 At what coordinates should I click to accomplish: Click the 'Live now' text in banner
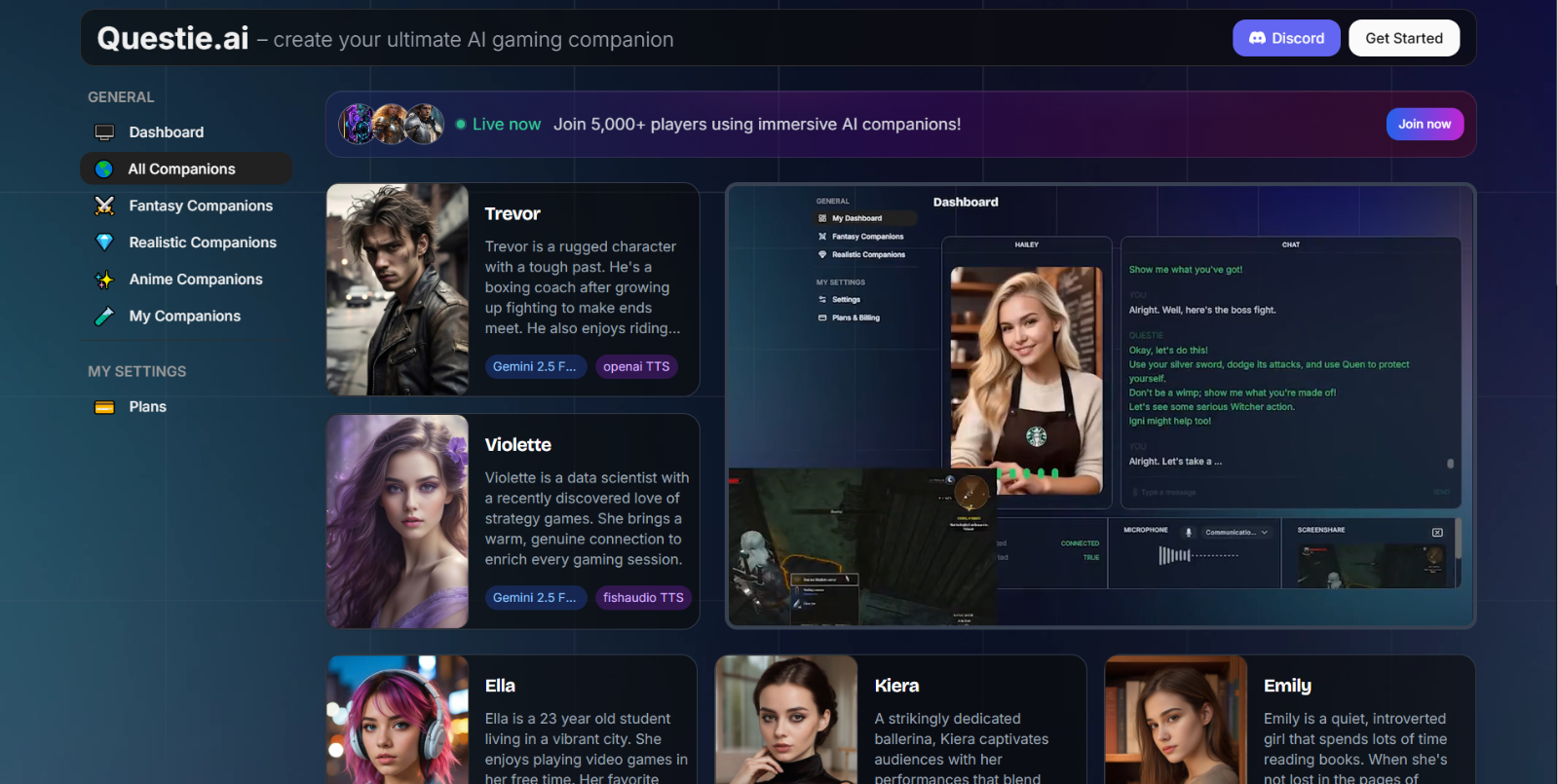click(x=507, y=125)
